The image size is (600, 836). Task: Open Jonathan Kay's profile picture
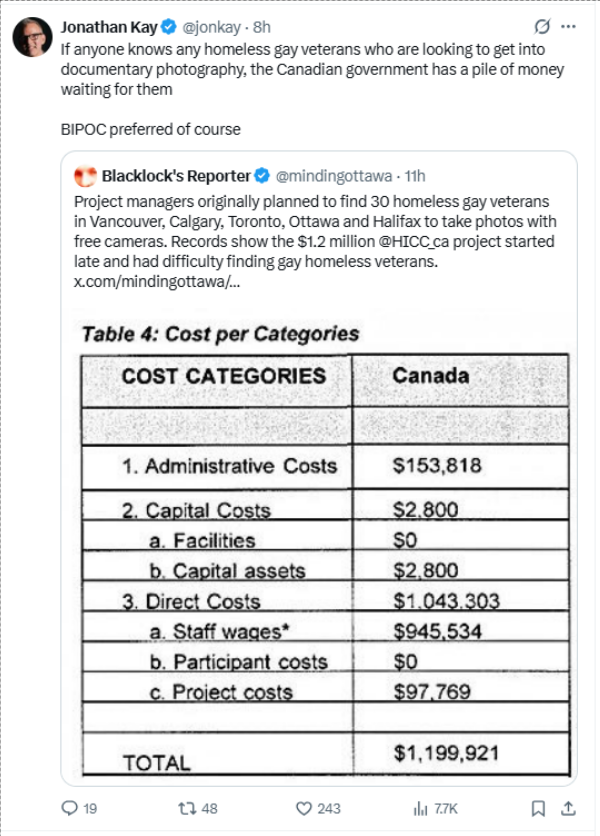pyautogui.click(x=31, y=36)
